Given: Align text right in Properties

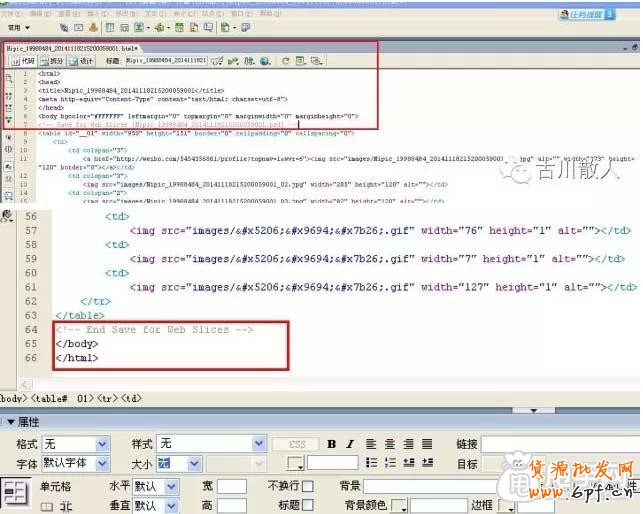Looking at the screenshot, I should point(408,444).
